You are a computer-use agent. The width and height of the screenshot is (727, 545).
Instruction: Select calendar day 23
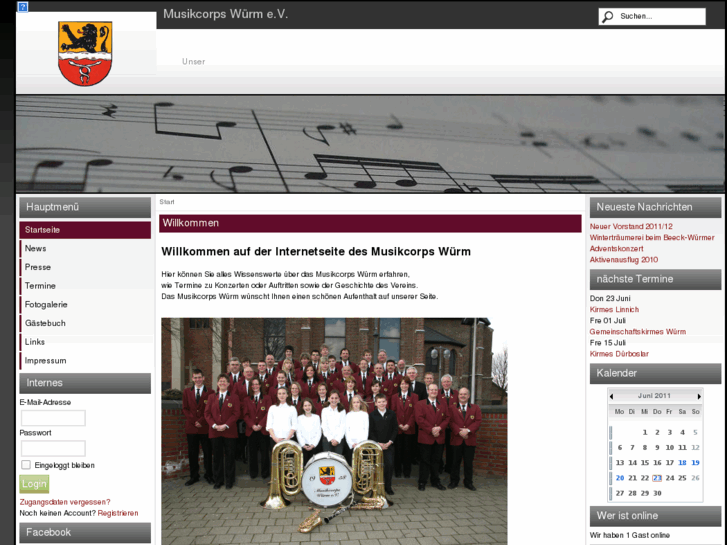click(657, 478)
